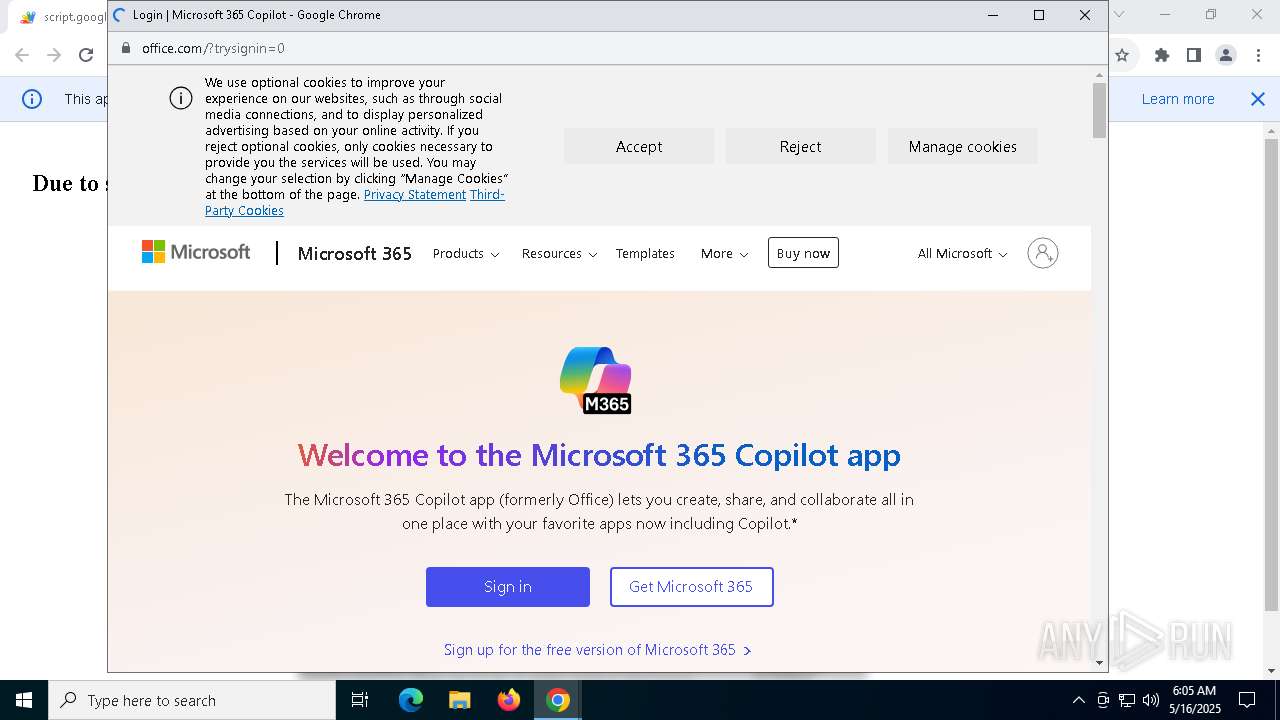Show hidden system tray icons

(x=1078, y=700)
